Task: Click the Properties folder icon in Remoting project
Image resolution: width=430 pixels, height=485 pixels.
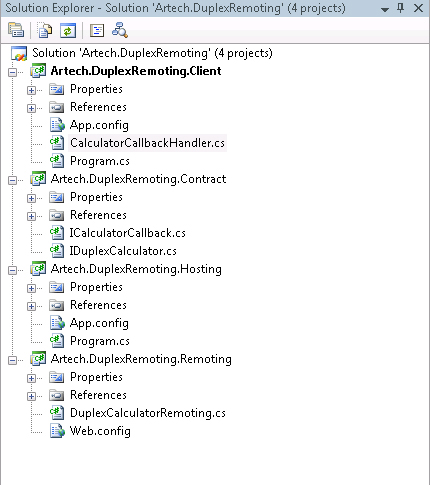Action: (x=57, y=377)
